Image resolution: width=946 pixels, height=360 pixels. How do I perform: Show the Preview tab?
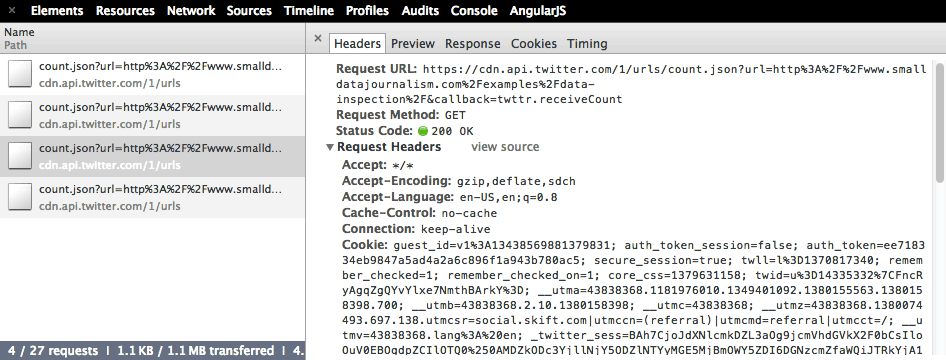pos(413,43)
